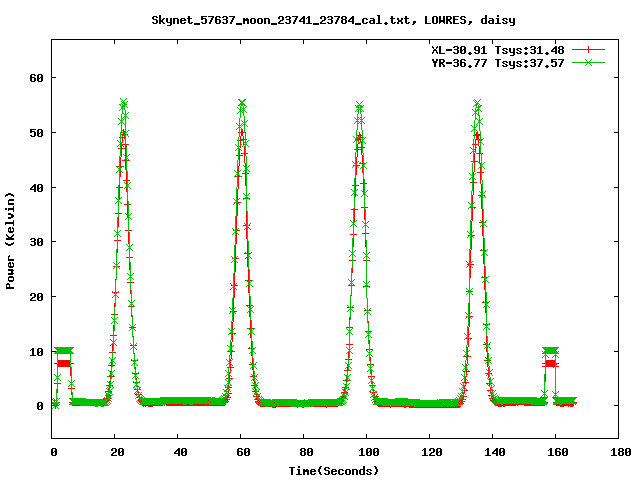This screenshot has width=640, height=480.
Task: Click the y-axis tick label 10
Action: point(36,352)
